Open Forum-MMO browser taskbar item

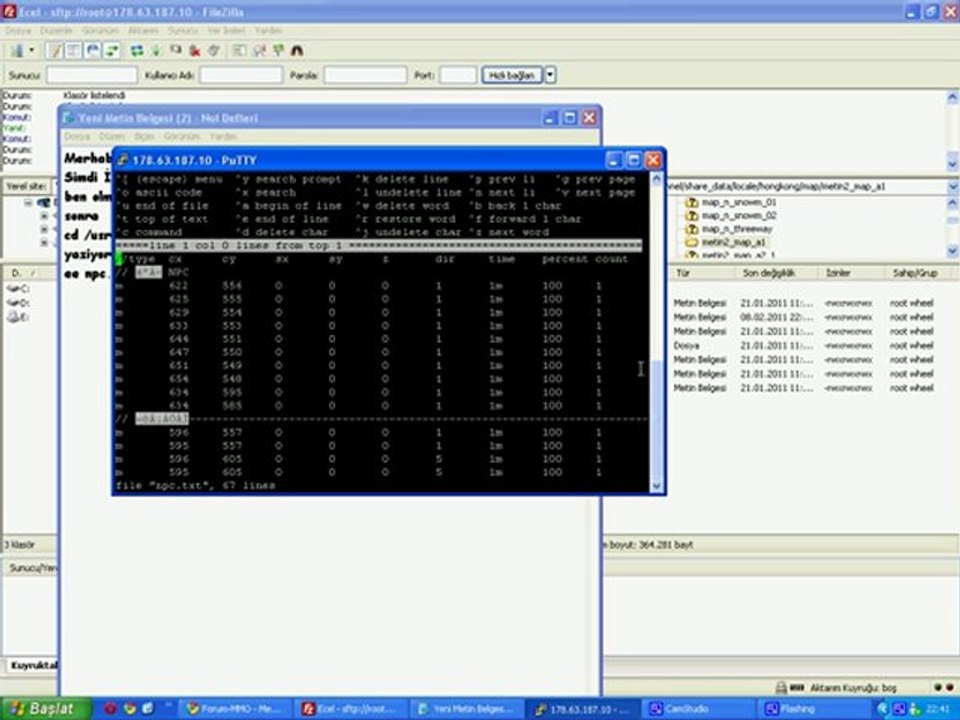click(x=234, y=709)
